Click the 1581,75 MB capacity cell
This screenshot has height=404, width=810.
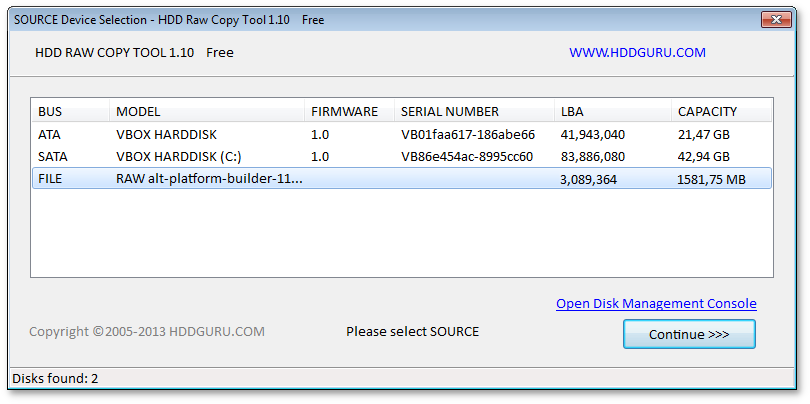click(x=712, y=178)
